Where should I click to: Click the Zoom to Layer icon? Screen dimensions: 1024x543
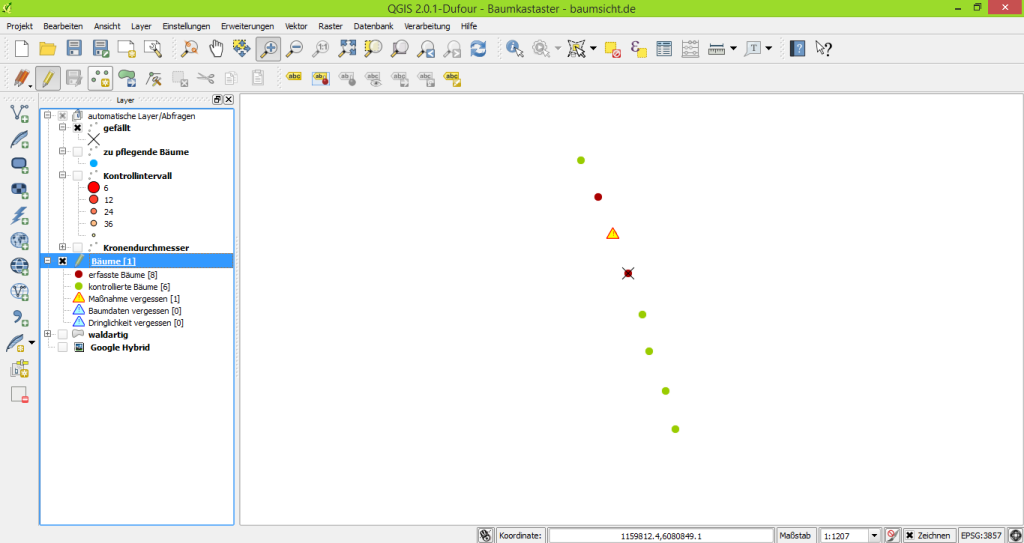[400, 48]
